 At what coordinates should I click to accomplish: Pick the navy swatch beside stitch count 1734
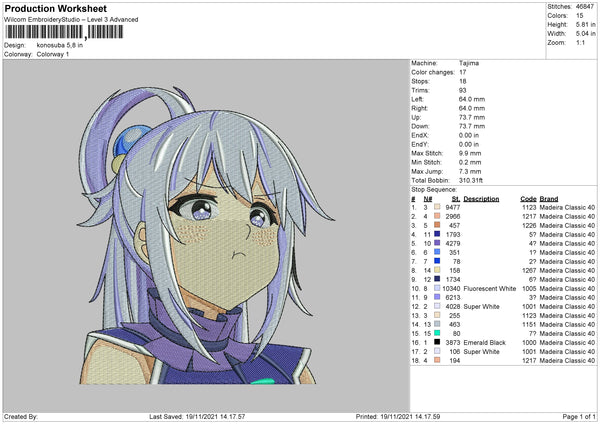tap(437, 279)
